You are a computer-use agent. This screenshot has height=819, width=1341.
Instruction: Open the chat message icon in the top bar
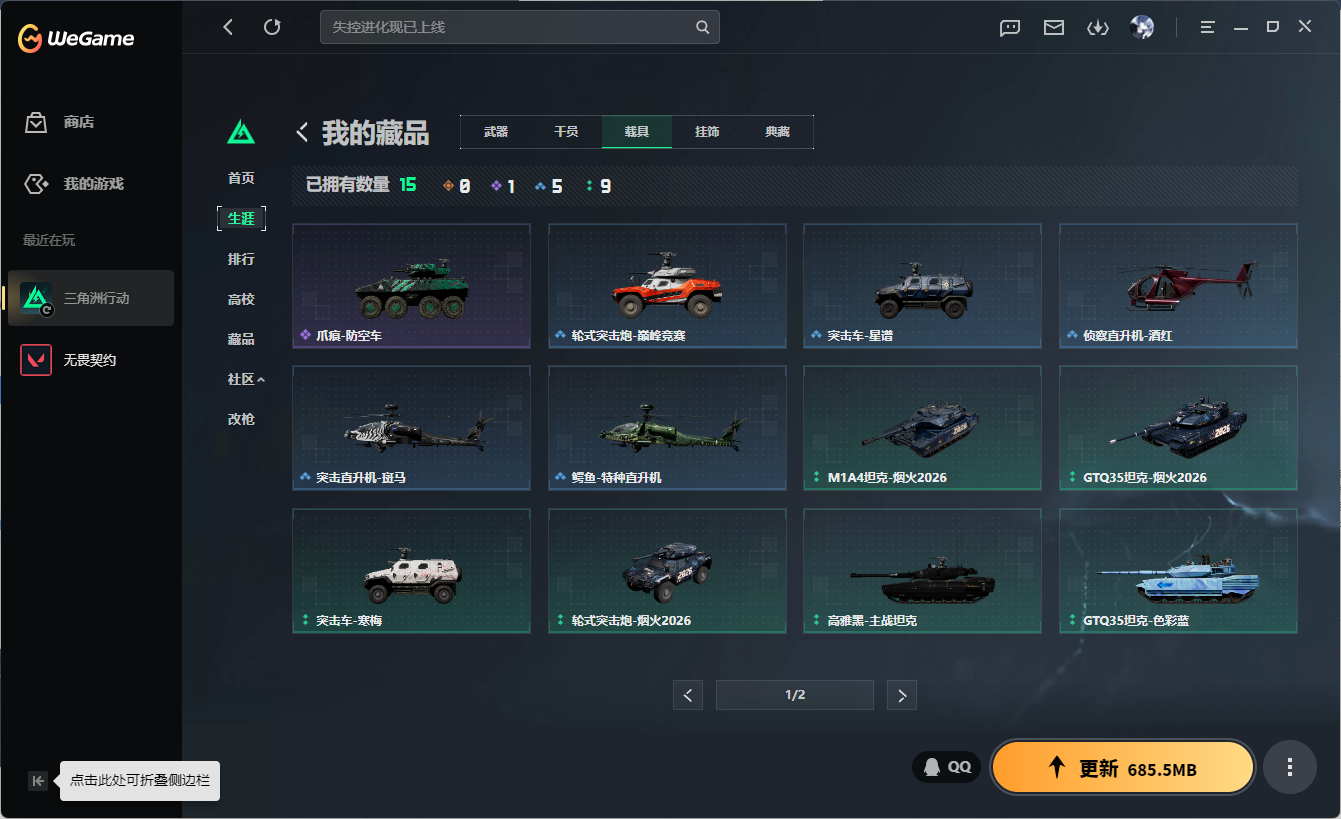(1010, 28)
